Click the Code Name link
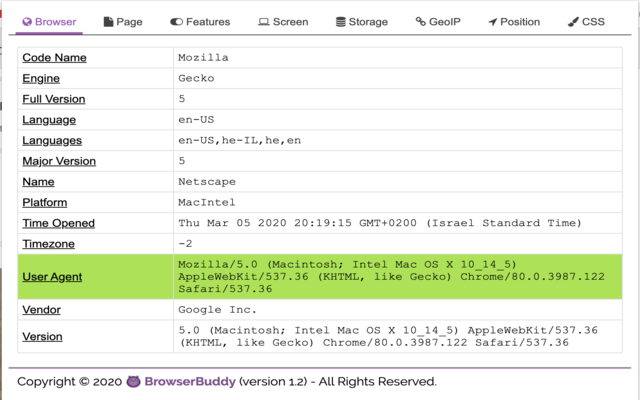The height and width of the screenshot is (400, 640). tap(54, 58)
